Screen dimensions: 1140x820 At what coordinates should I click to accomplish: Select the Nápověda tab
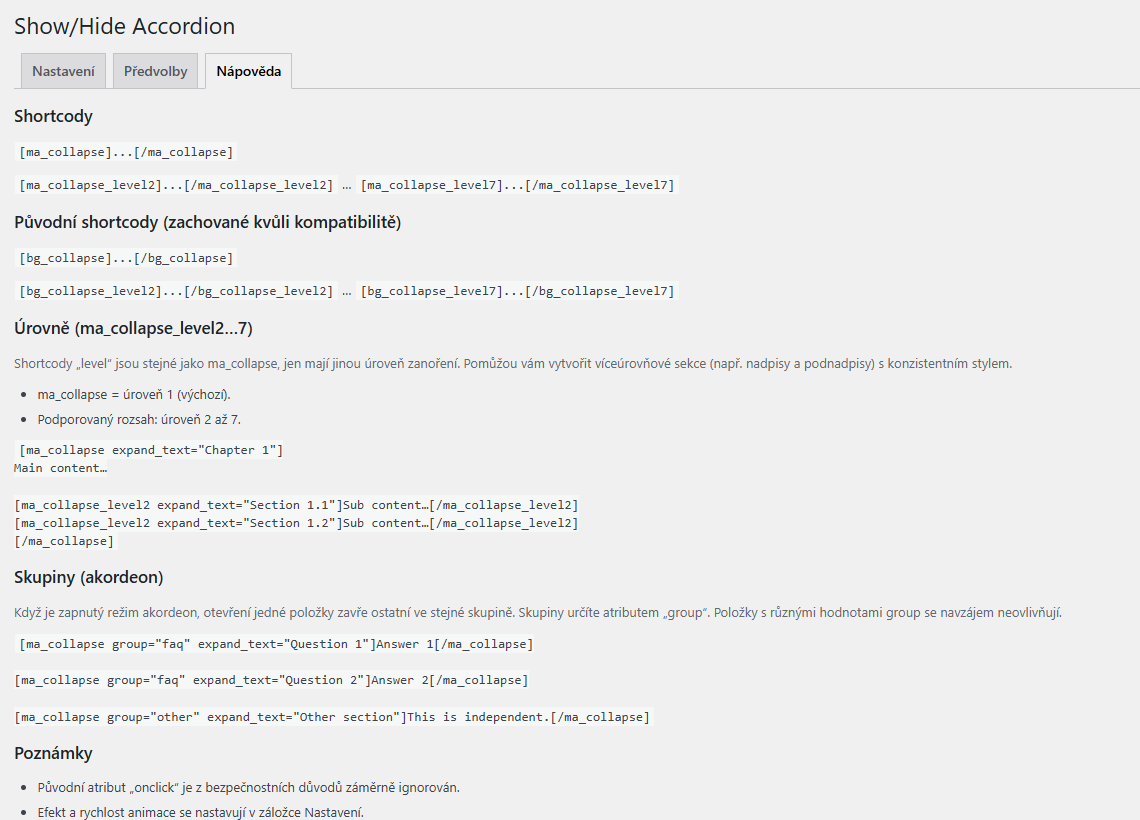click(247, 70)
